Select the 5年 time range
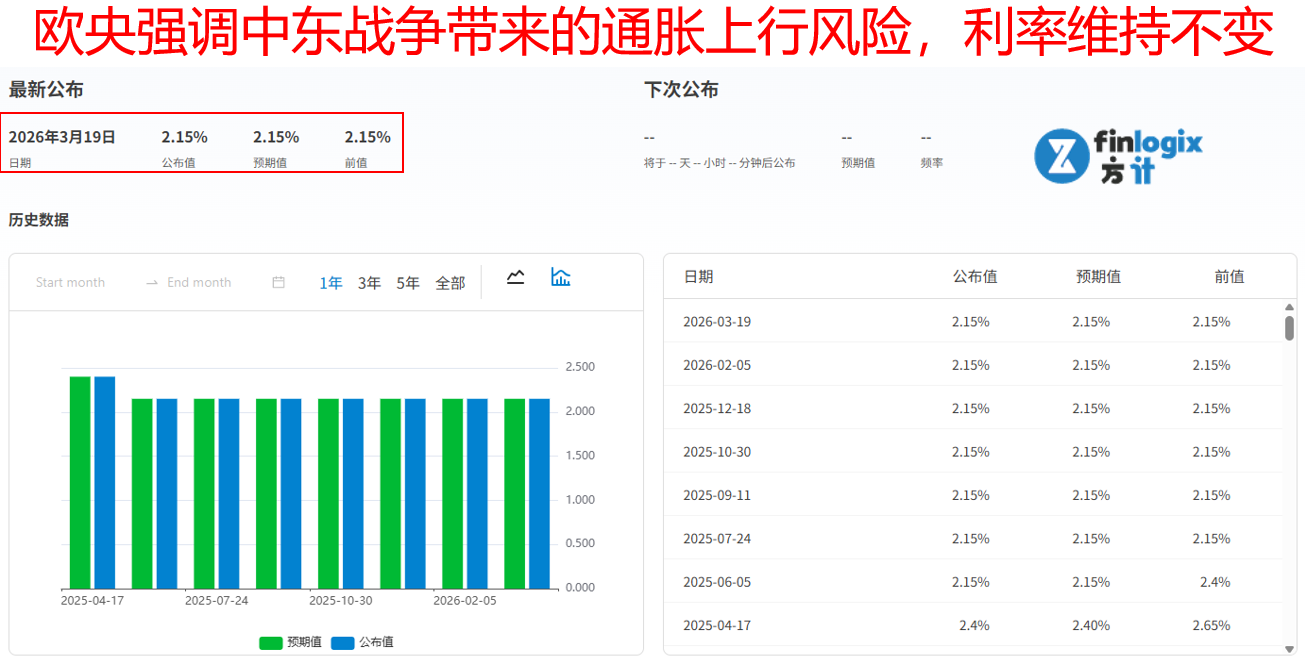 click(x=408, y=283)
